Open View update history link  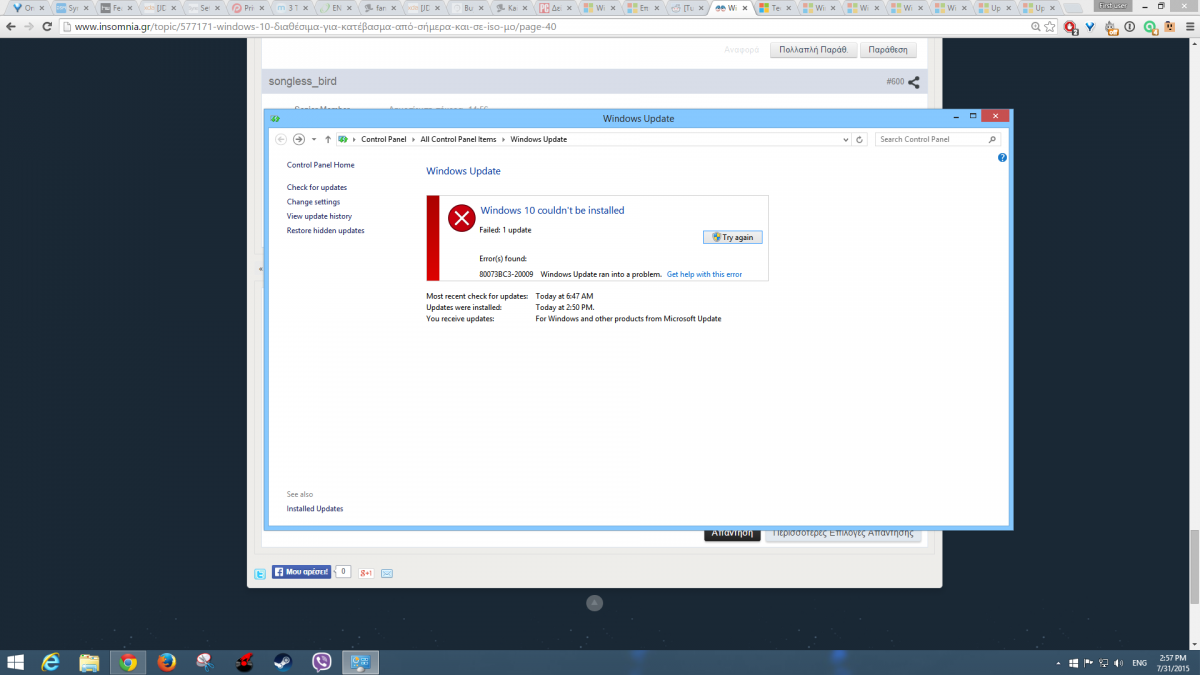[x=319, y=216]
